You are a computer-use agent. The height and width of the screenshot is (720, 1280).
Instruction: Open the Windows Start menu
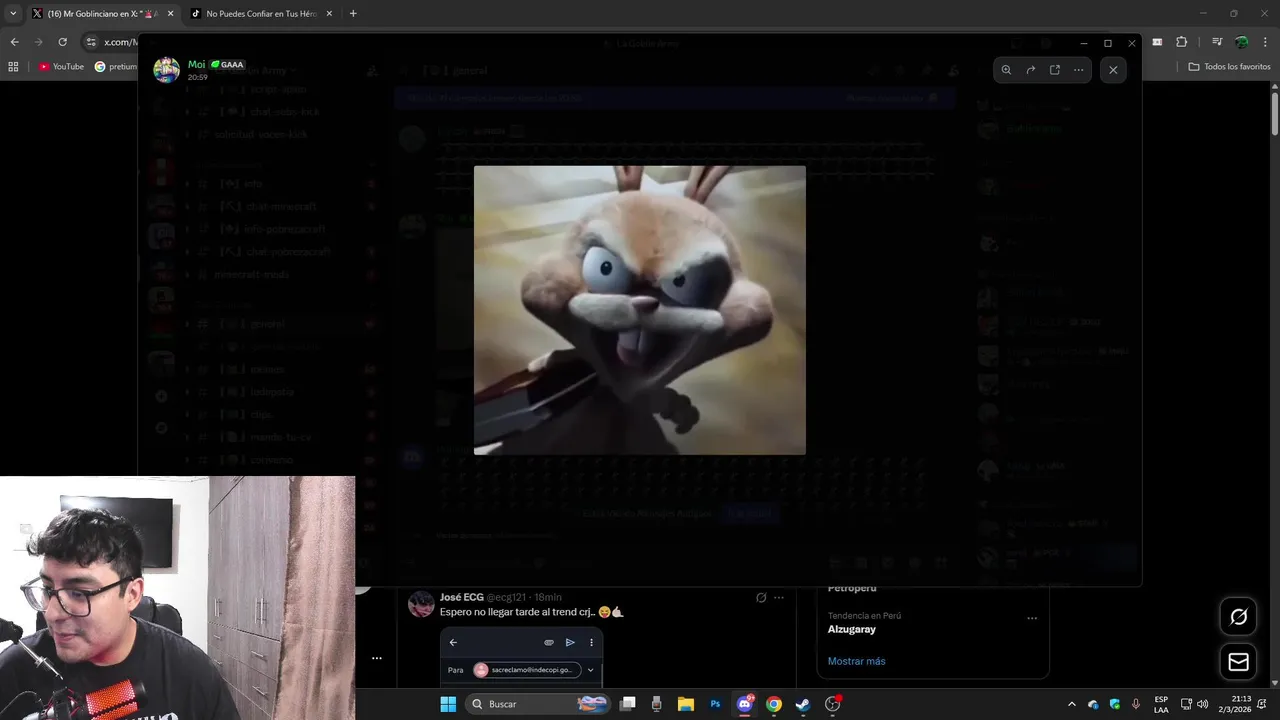448,704
